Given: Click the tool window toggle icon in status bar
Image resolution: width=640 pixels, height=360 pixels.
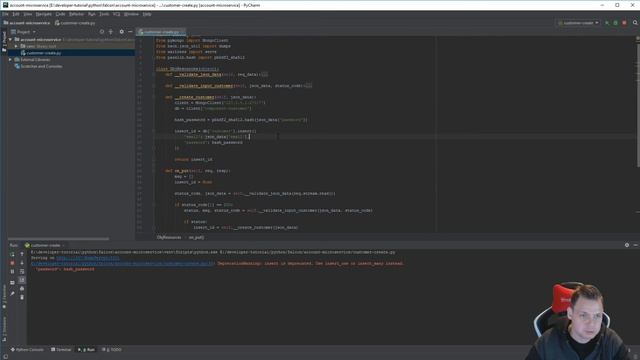Looking at the screenshot, I should (5, 357).
